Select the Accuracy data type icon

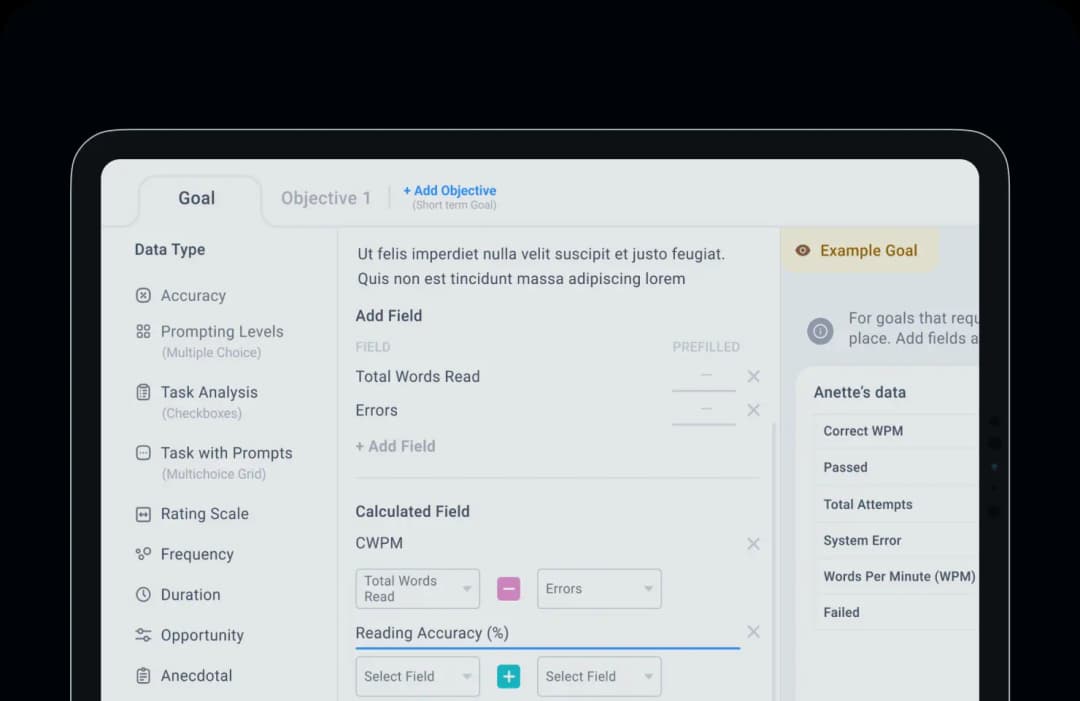point(143,295)
